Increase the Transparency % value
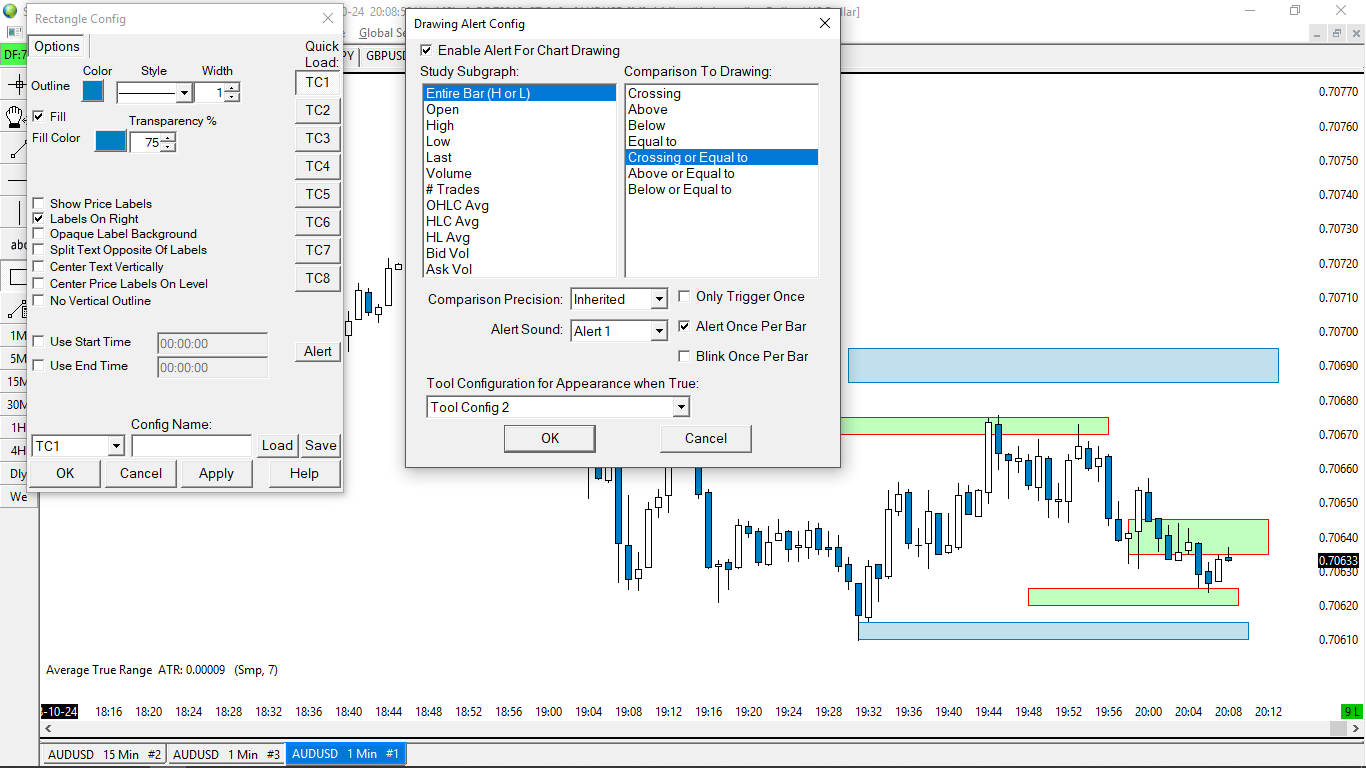 point(168,138)
